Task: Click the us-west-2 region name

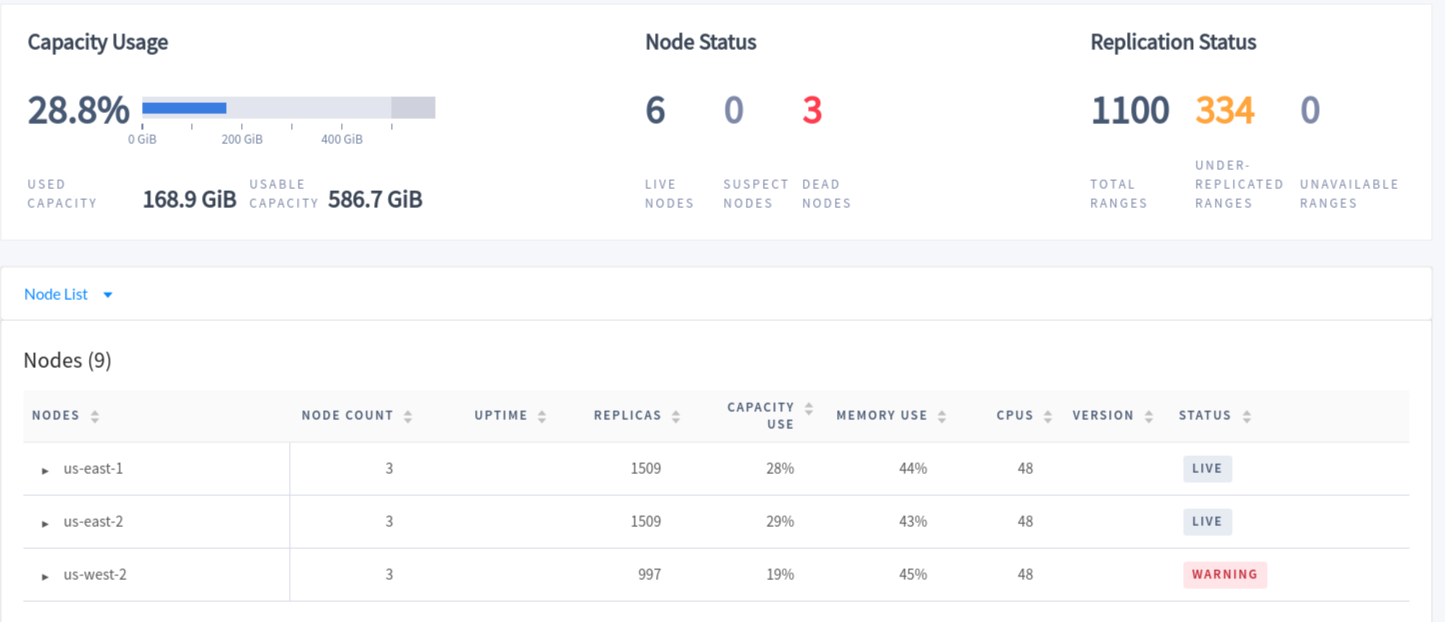Action: click(94, 575)
